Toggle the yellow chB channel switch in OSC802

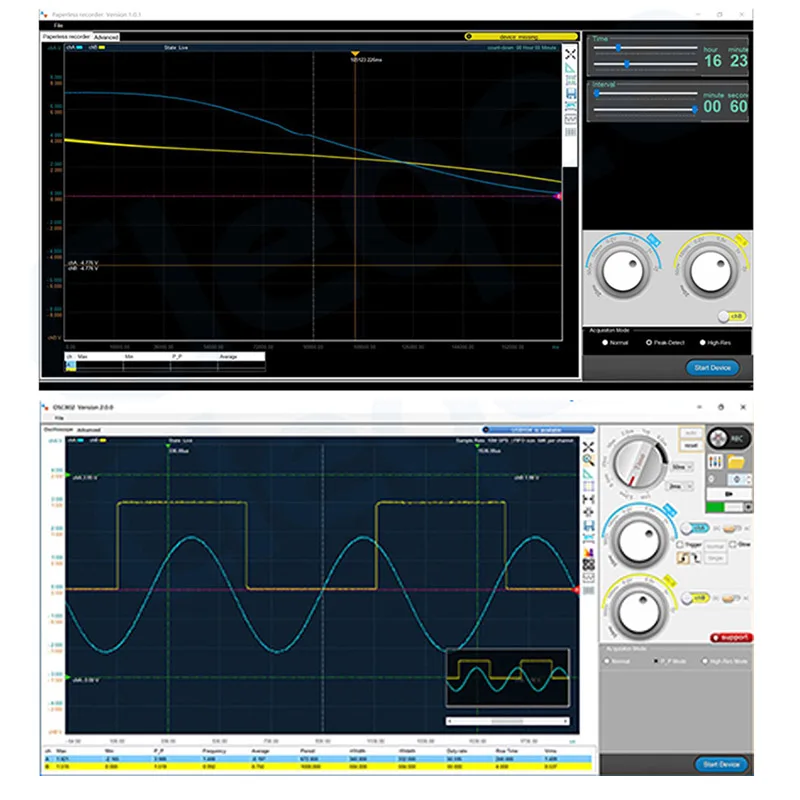(x=695, y=597)
